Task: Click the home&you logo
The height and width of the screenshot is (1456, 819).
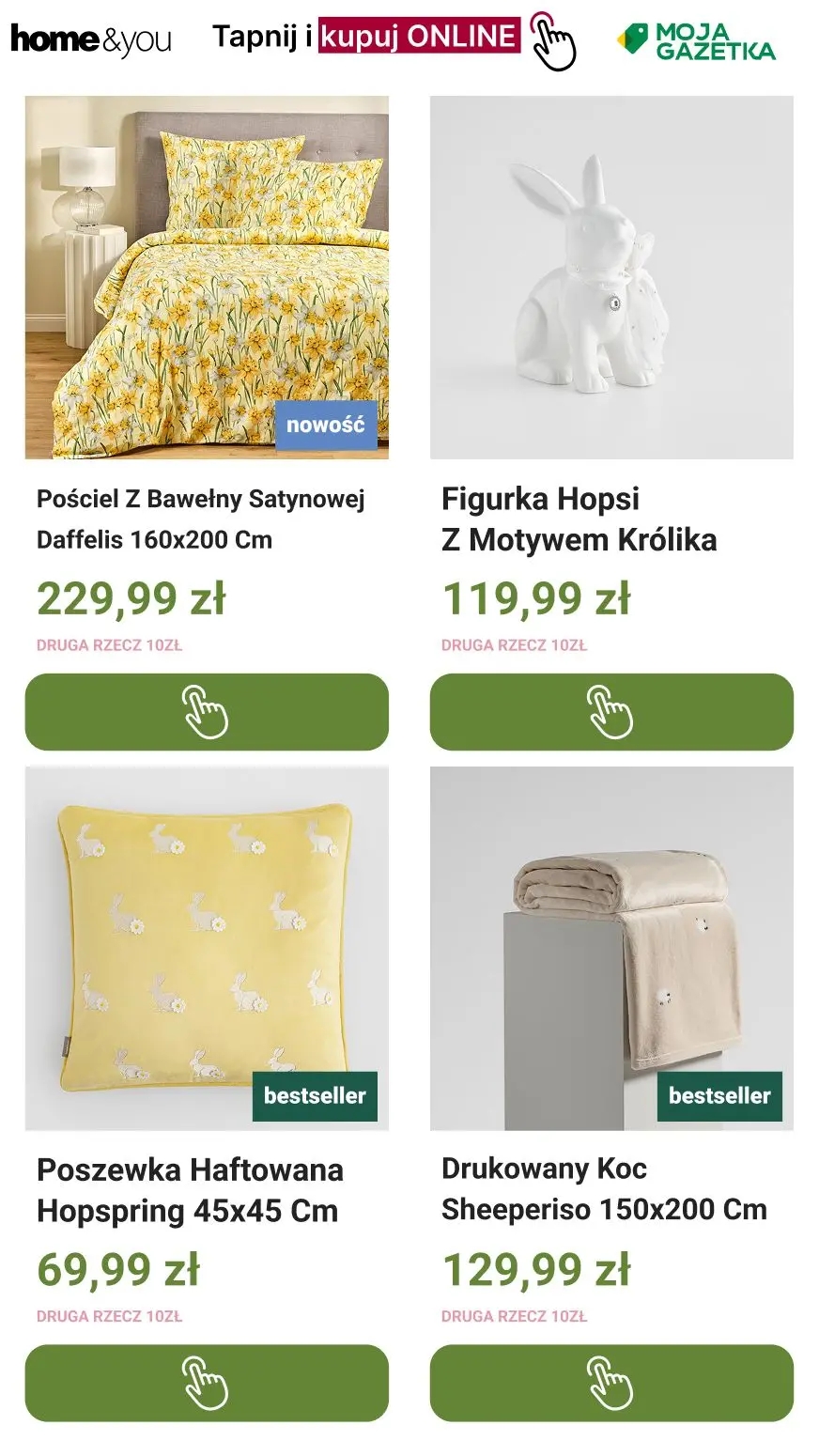Action: [x=91, y=40]
